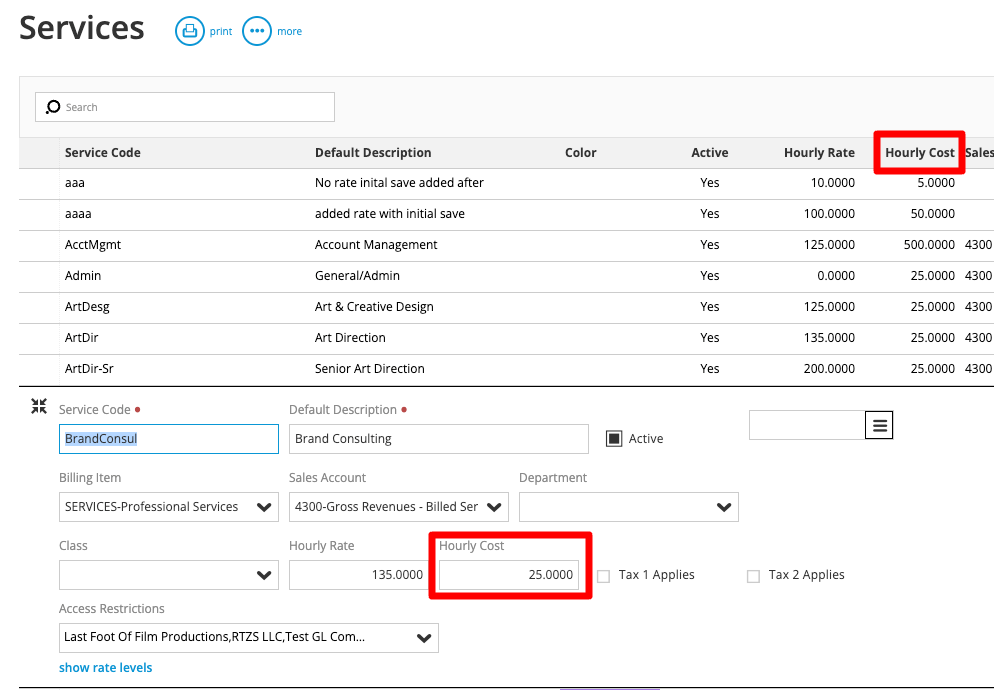Image resolution: width=994 pixels, height=690 pixels.
Task: Select the ArtDir service code
Action: 81,337
